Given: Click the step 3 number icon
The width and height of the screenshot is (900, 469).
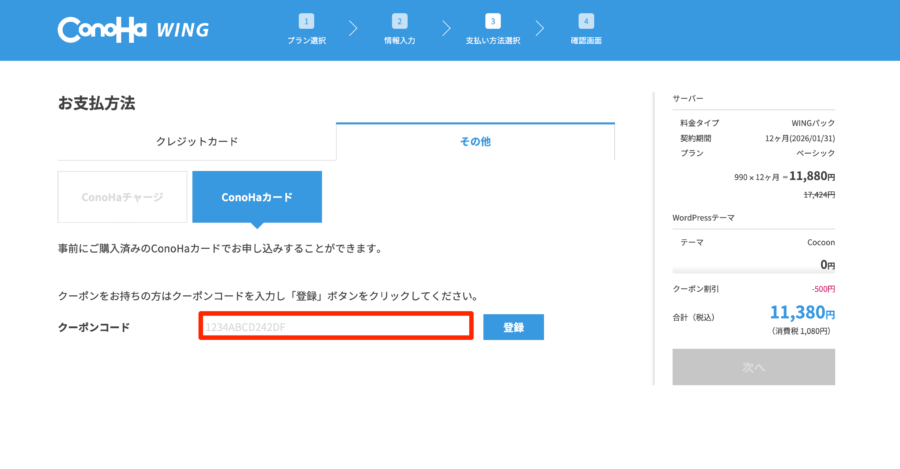Looking at the screenshot, I should point(492,20).
